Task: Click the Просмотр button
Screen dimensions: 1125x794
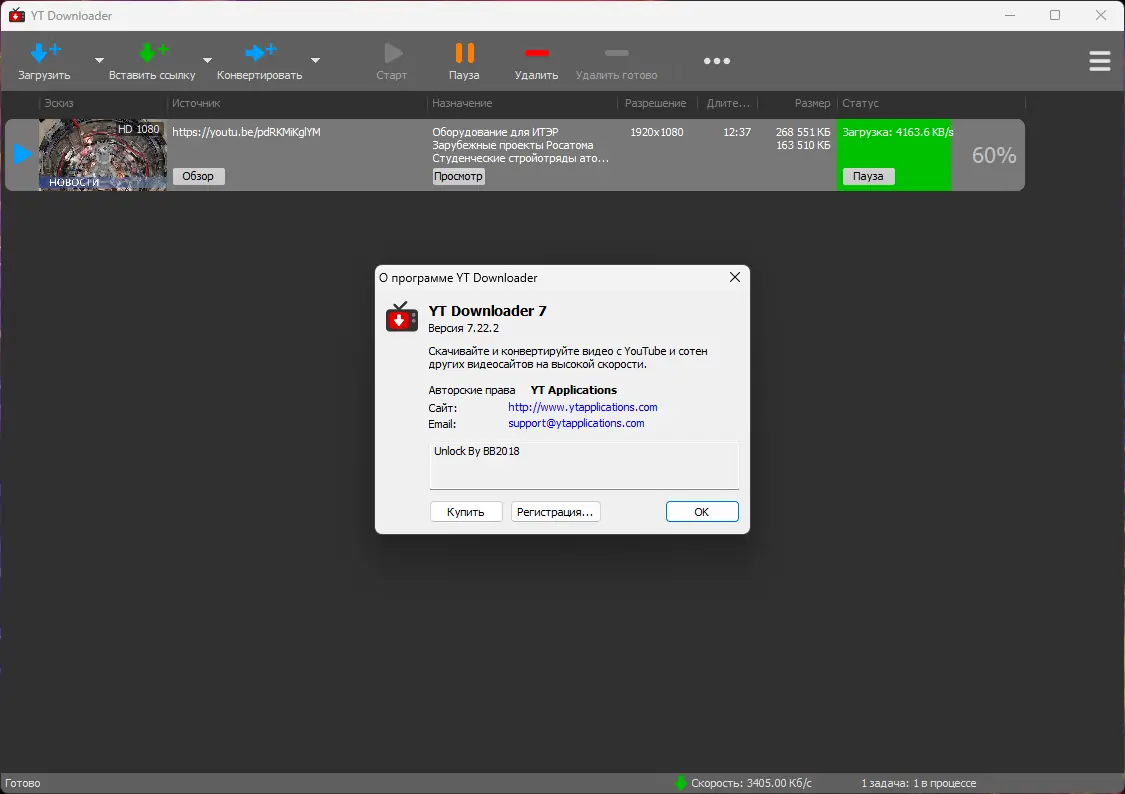Action: (458, 176)
